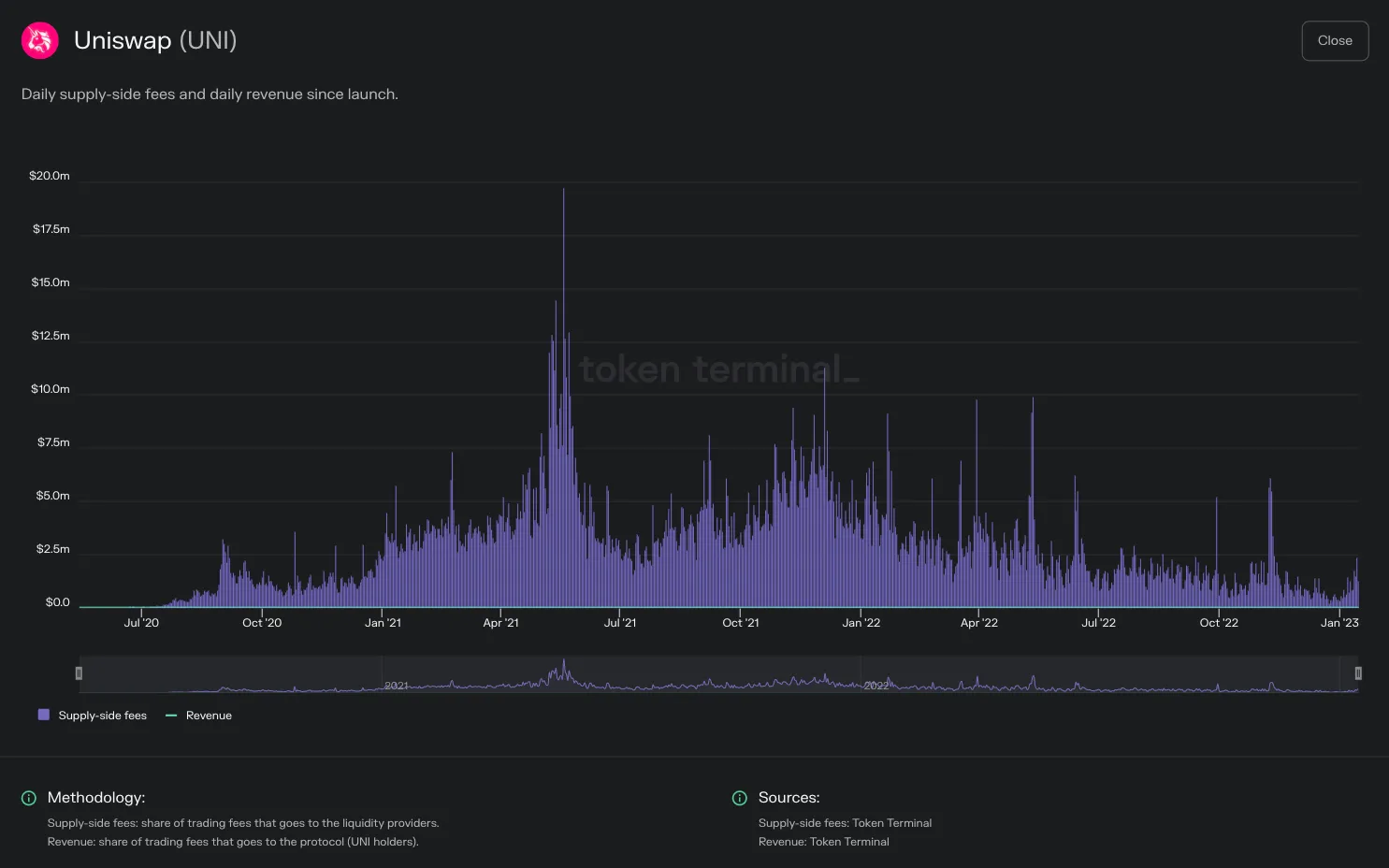This screenshot has height=868, width=1389.
Task: Click the green Revenue line marker
Action: click(x=171, y=716)
